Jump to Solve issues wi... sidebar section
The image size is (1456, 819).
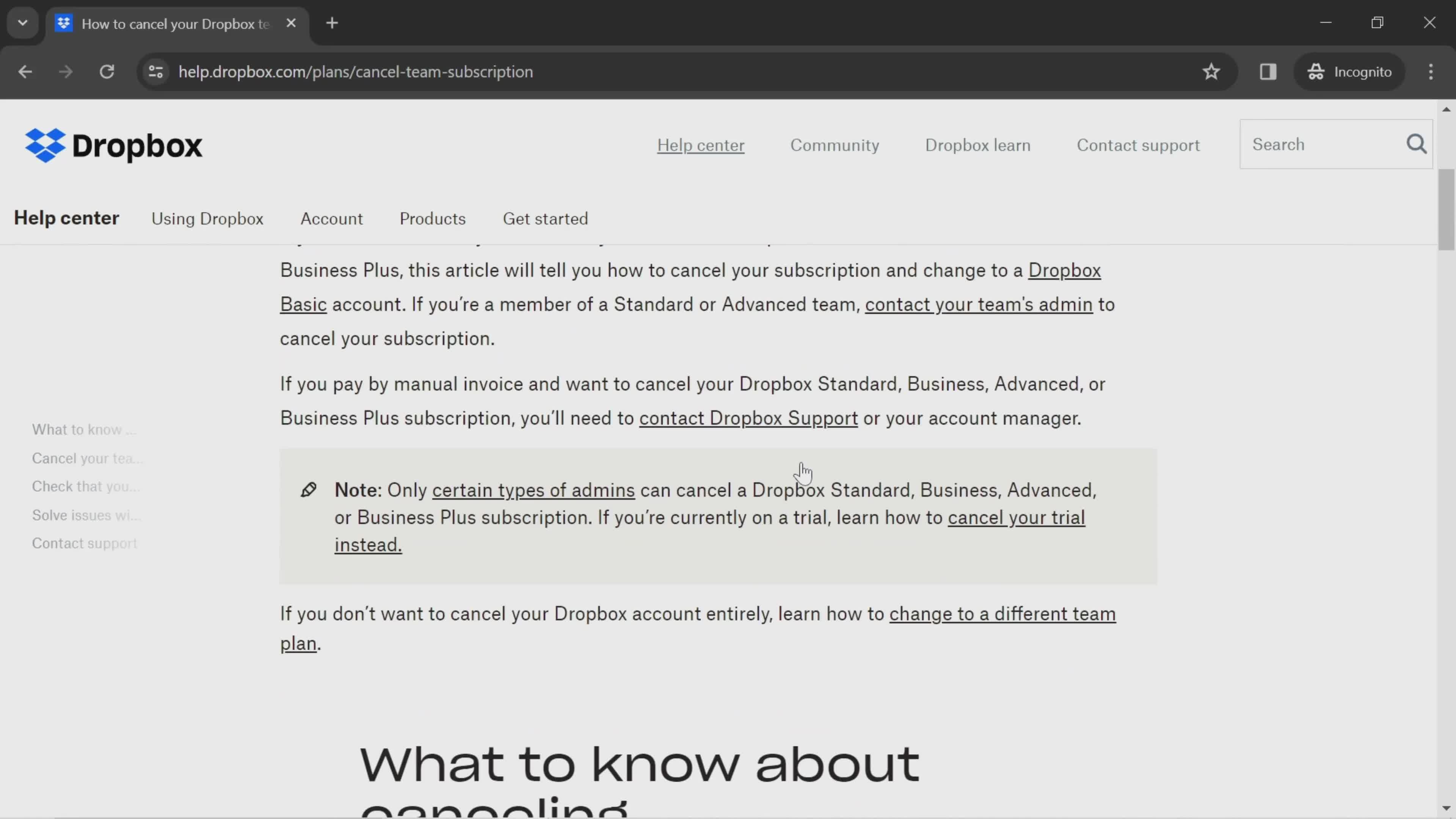coord(86,516)
